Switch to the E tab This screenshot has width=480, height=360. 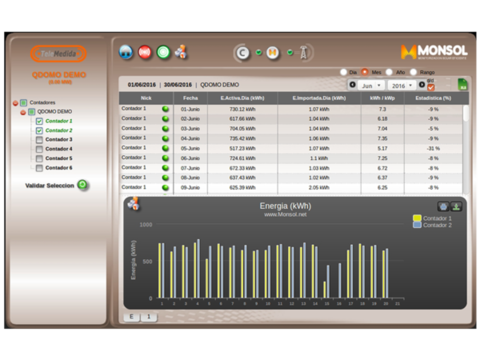click(132, 317)
